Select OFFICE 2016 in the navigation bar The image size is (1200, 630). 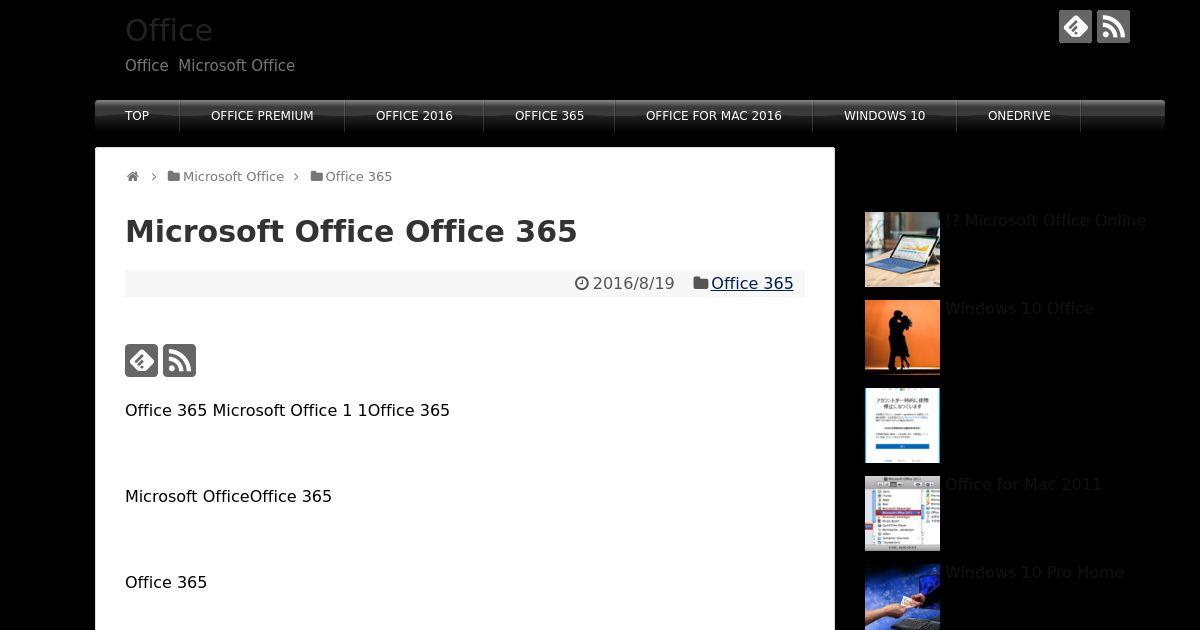pos(414,116)
